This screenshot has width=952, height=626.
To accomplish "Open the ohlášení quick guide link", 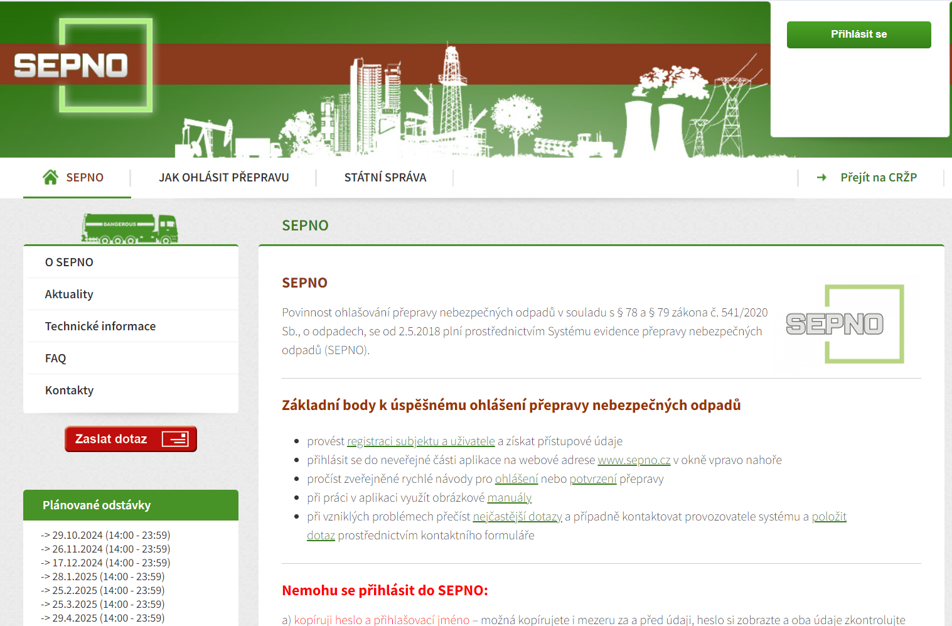I will [516, 478].
